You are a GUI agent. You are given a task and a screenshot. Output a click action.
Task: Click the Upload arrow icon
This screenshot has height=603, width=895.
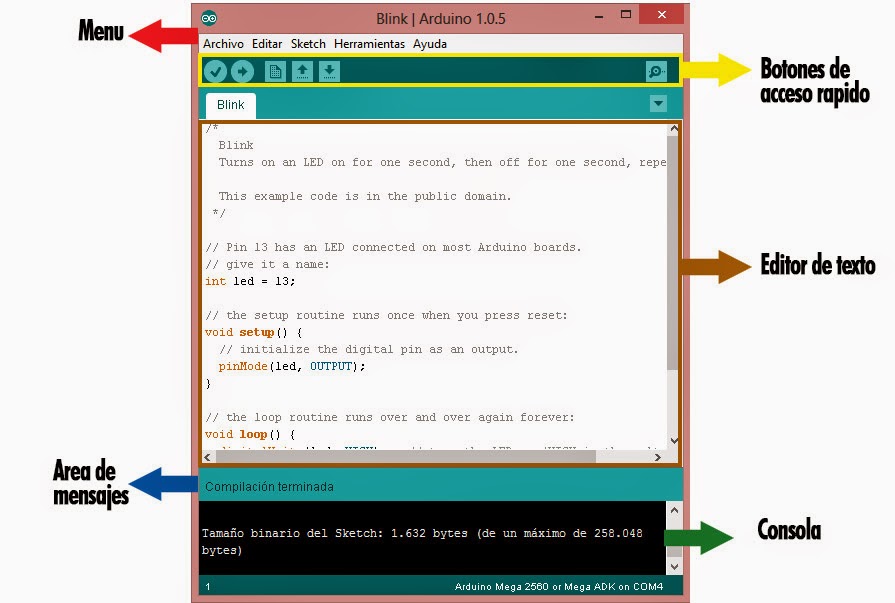pos(241,71)
